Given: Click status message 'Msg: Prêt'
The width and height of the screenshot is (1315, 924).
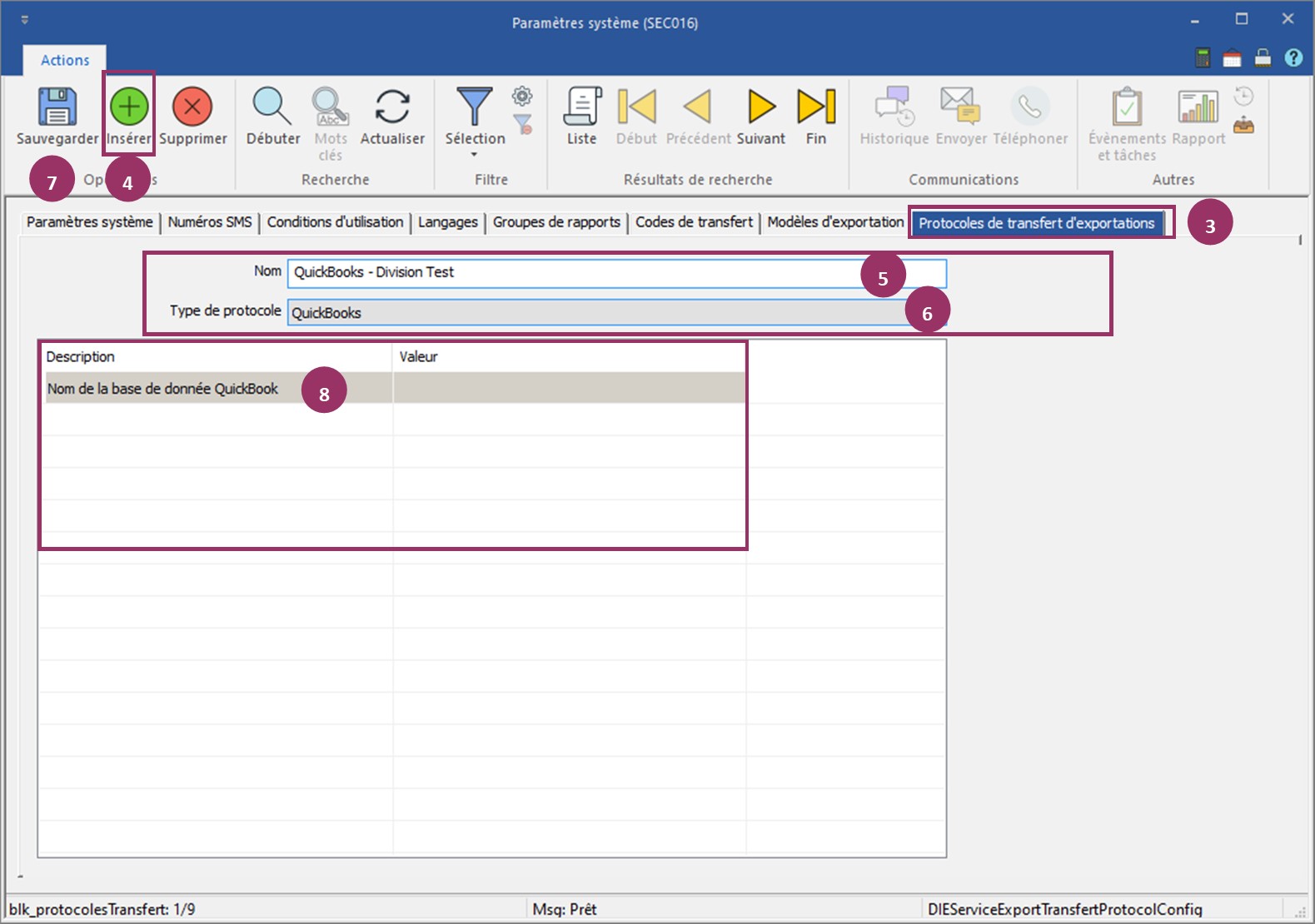Looking at the screenshot, I should [x=565, y=909].
